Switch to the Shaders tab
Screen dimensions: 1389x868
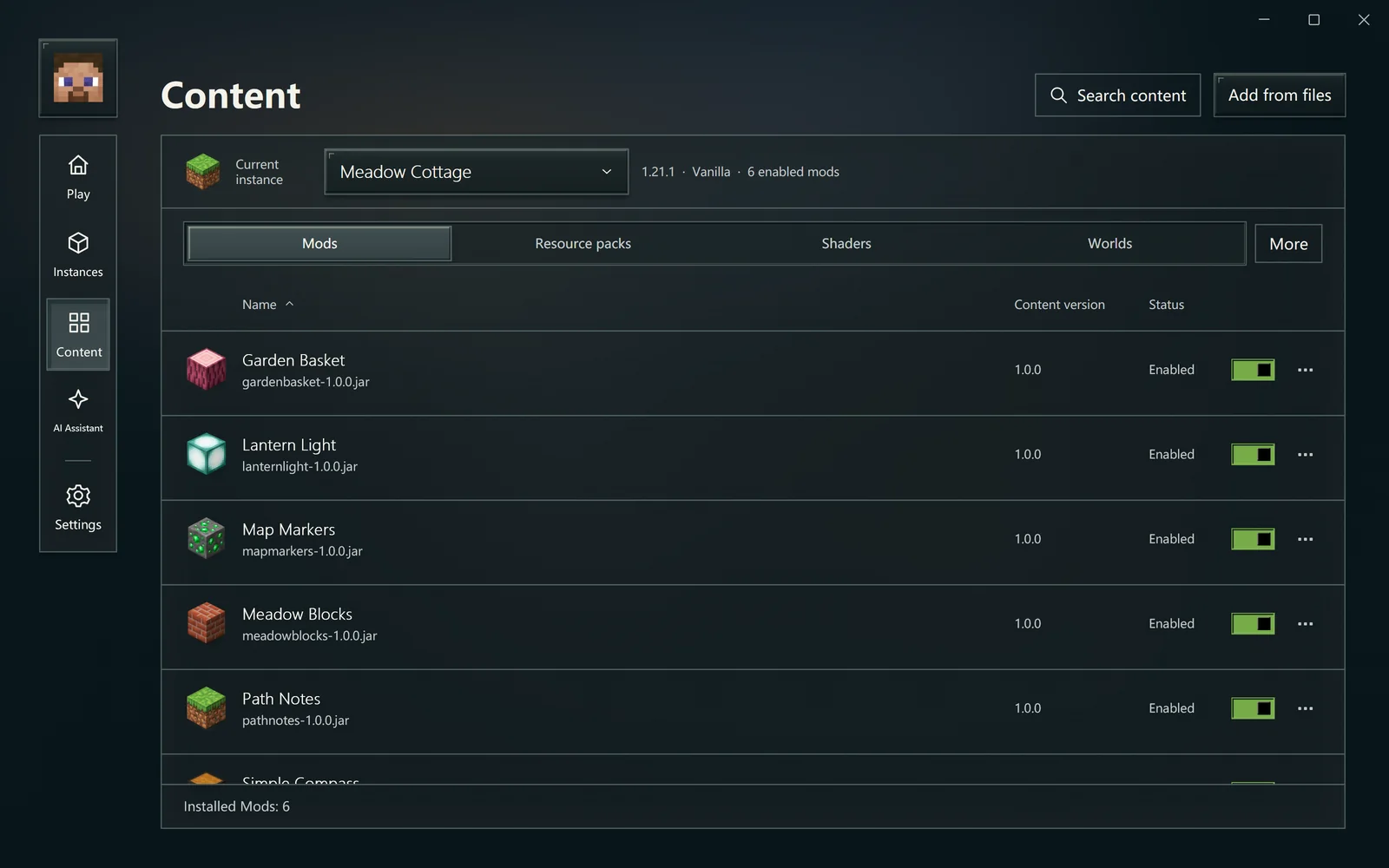click(846, 244)
